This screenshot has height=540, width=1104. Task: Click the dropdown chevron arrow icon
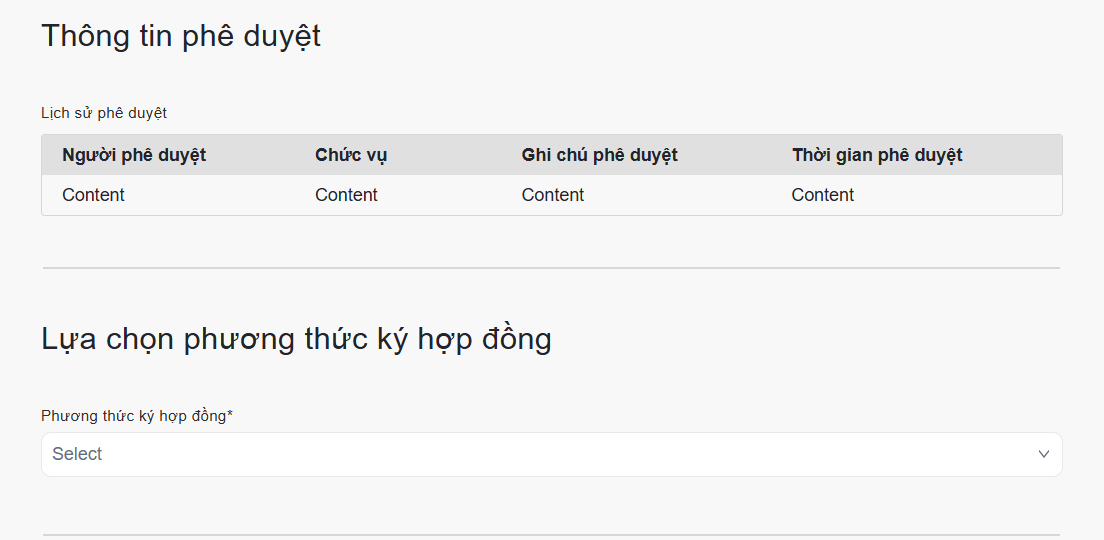[1043, 454]
